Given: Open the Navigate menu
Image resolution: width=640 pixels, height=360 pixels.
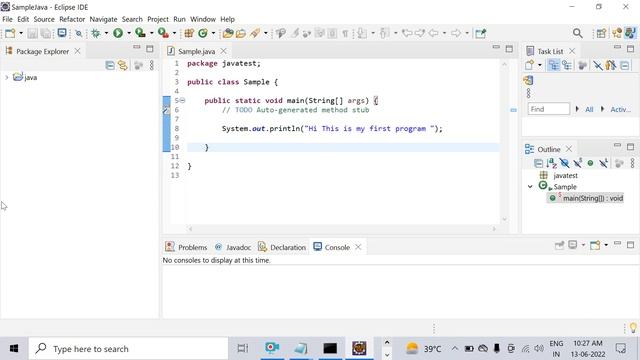Looking at the screenshot, I should (x=103, y=19).
